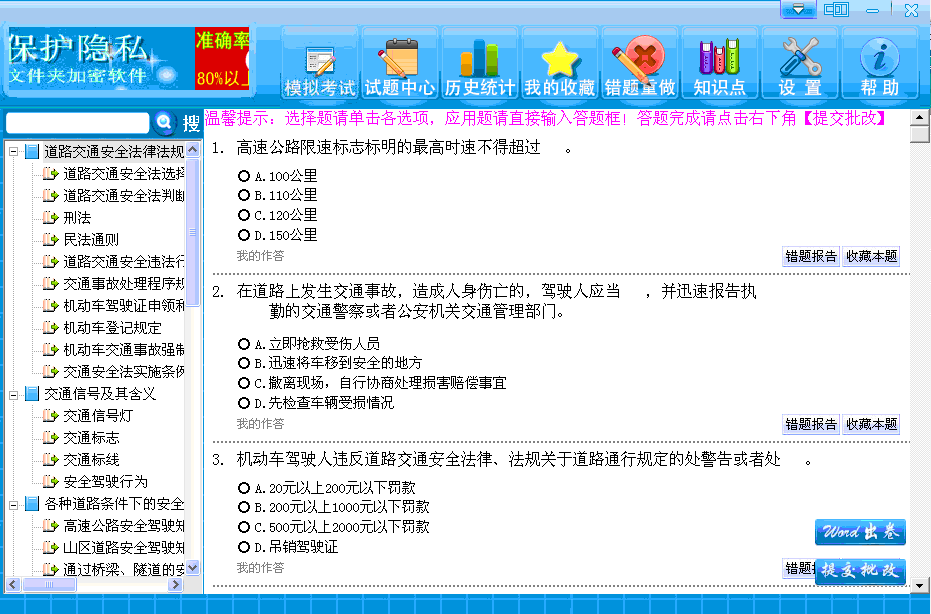Click tree panel horizontal scroll right arrow

[x=175, y=584]
